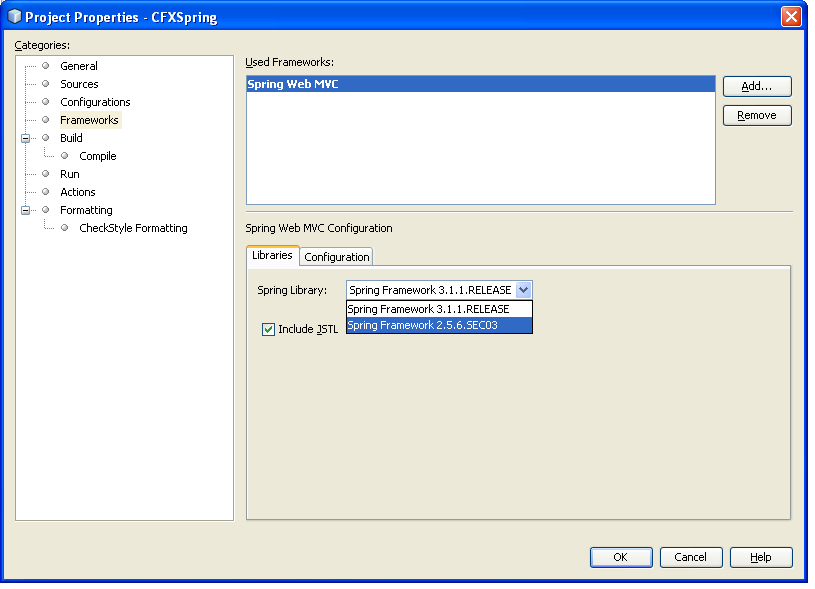Select the Build category node

point(71,138)
